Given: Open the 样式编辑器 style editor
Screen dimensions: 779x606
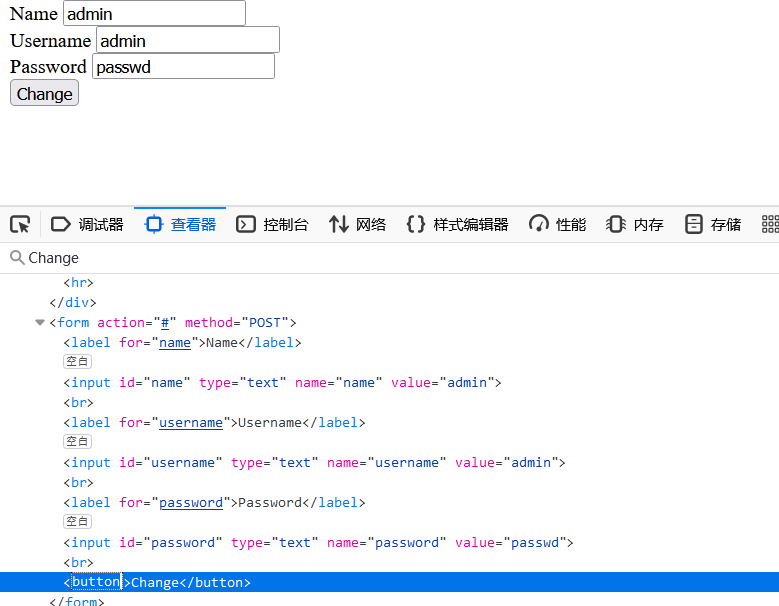Looking at the screenshot, I should [457, 224].
